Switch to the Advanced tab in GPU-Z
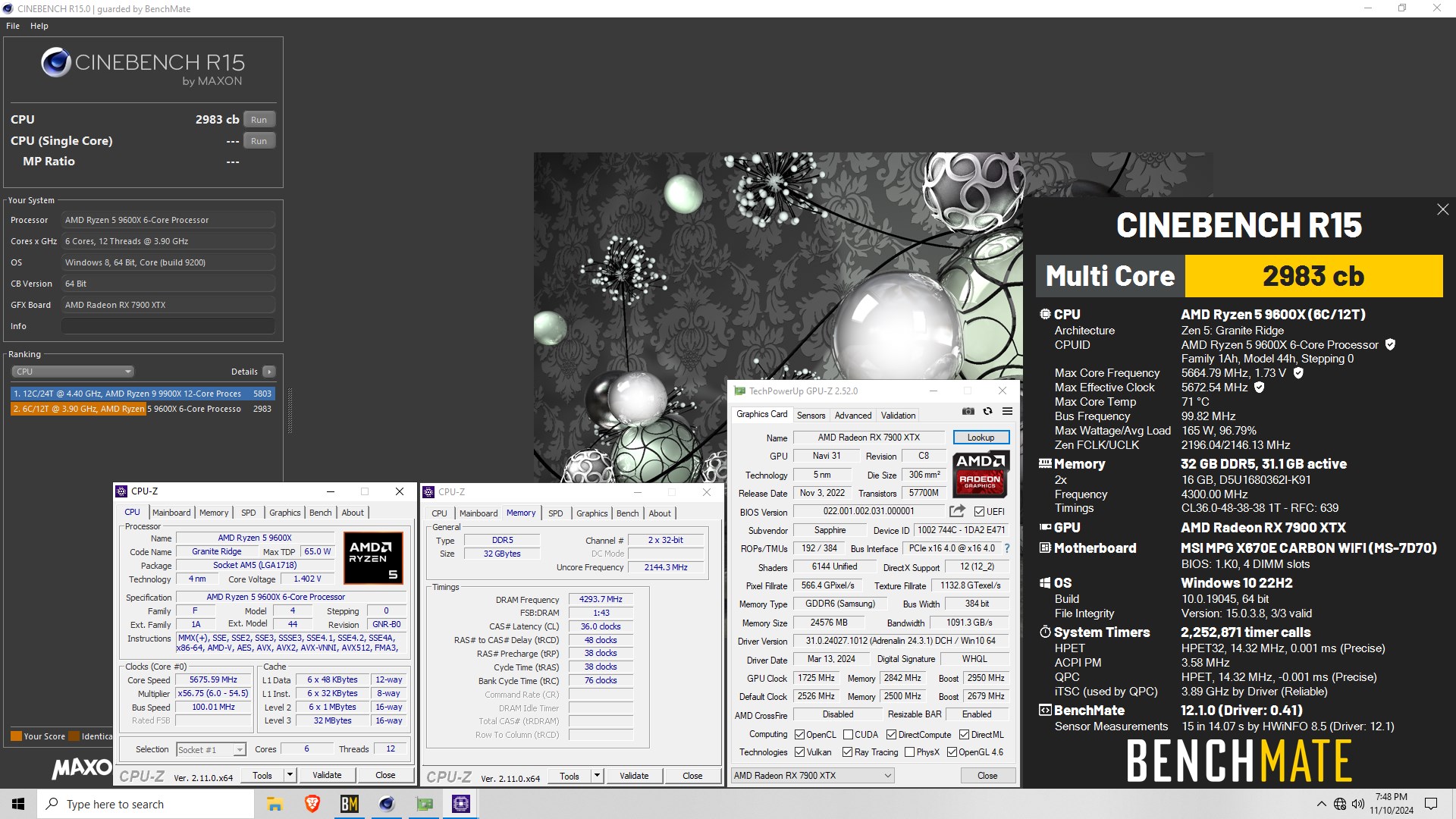This screenshot has height=819, width=1456. tap(852, 416)
